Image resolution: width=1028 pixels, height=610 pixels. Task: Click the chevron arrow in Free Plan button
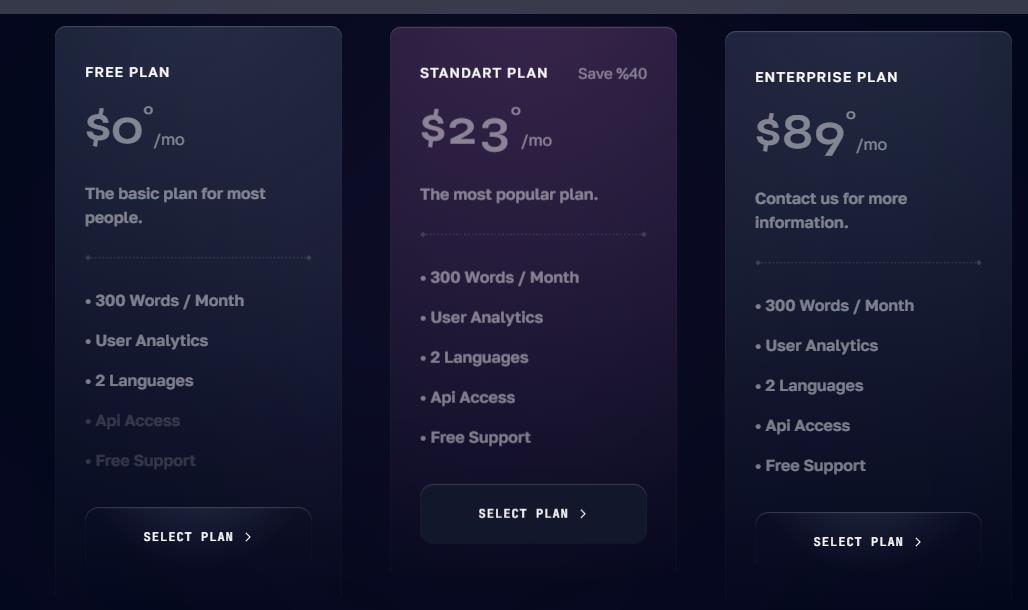coord(248,537)
